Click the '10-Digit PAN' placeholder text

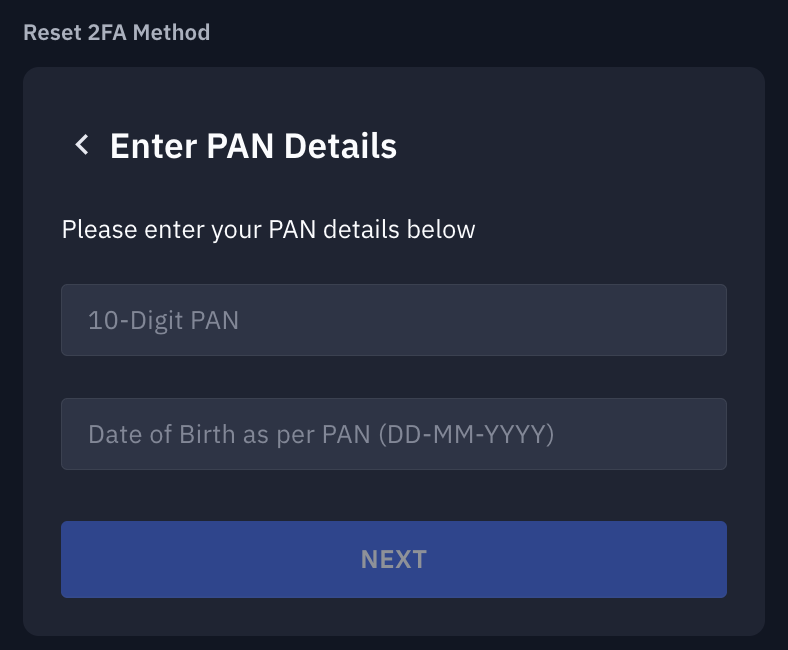(163, 321)
